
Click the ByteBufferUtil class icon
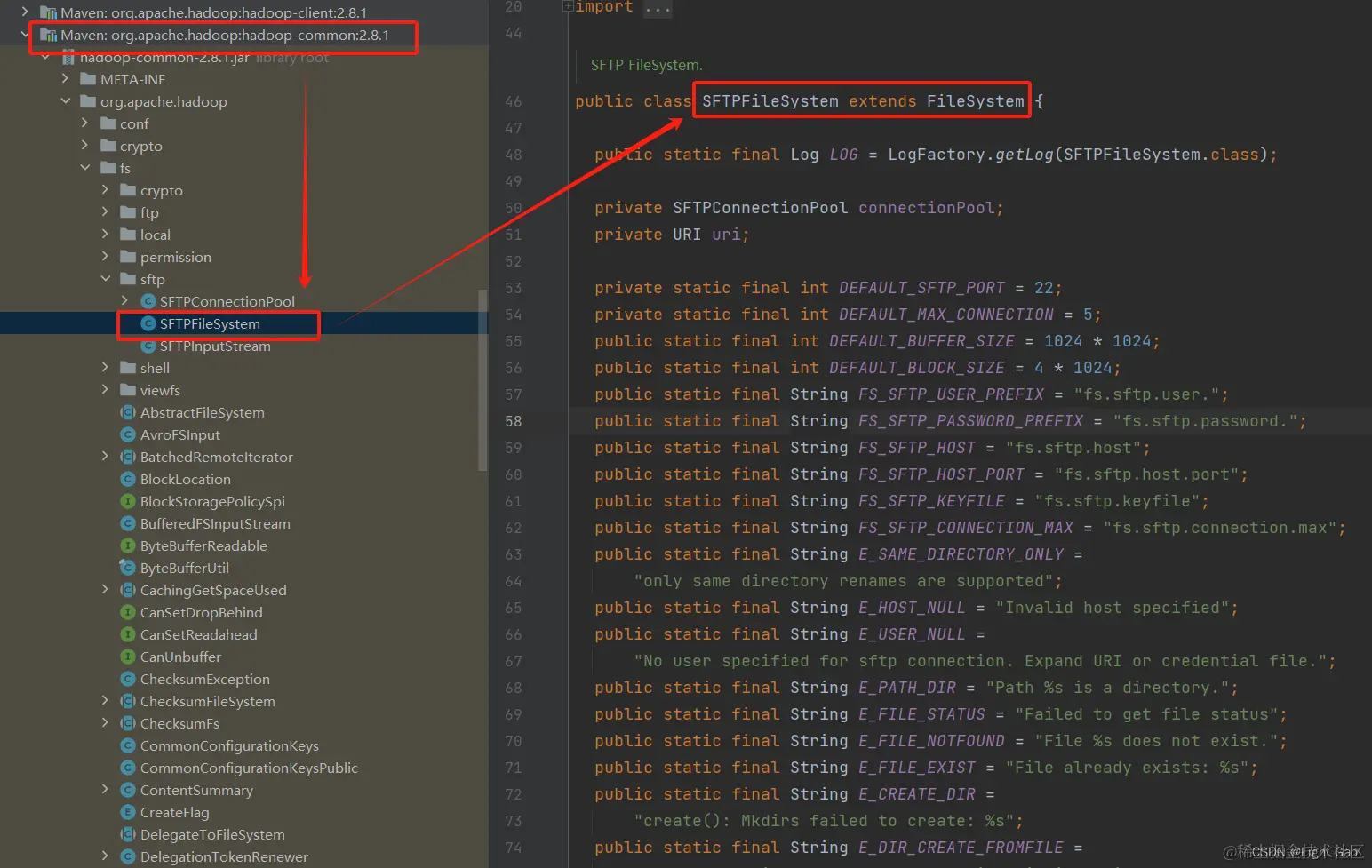pyautogui.click(x=128, y=568)
